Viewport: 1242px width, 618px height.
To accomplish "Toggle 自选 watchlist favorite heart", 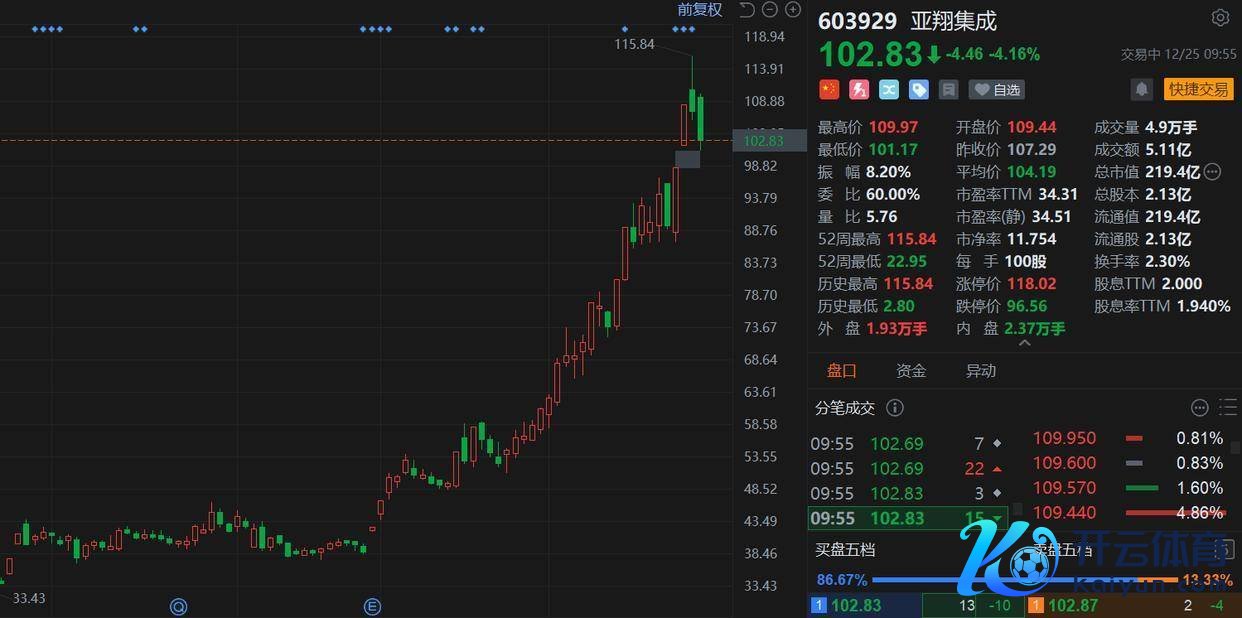I will pyautogui.click(x=997, y=89).
